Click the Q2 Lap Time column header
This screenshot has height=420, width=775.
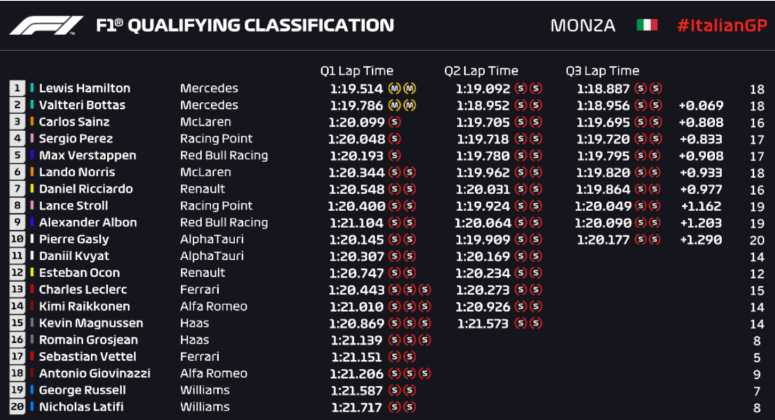pyautogui.click(x=481, y=71)
